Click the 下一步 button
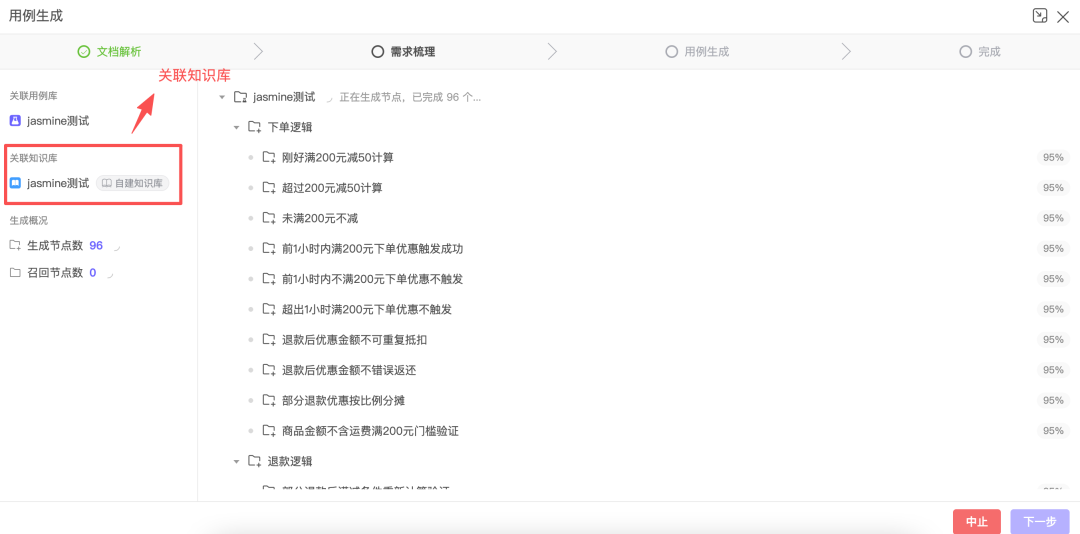This screenshot has height=534, width=1080. tap(1040, 522)
